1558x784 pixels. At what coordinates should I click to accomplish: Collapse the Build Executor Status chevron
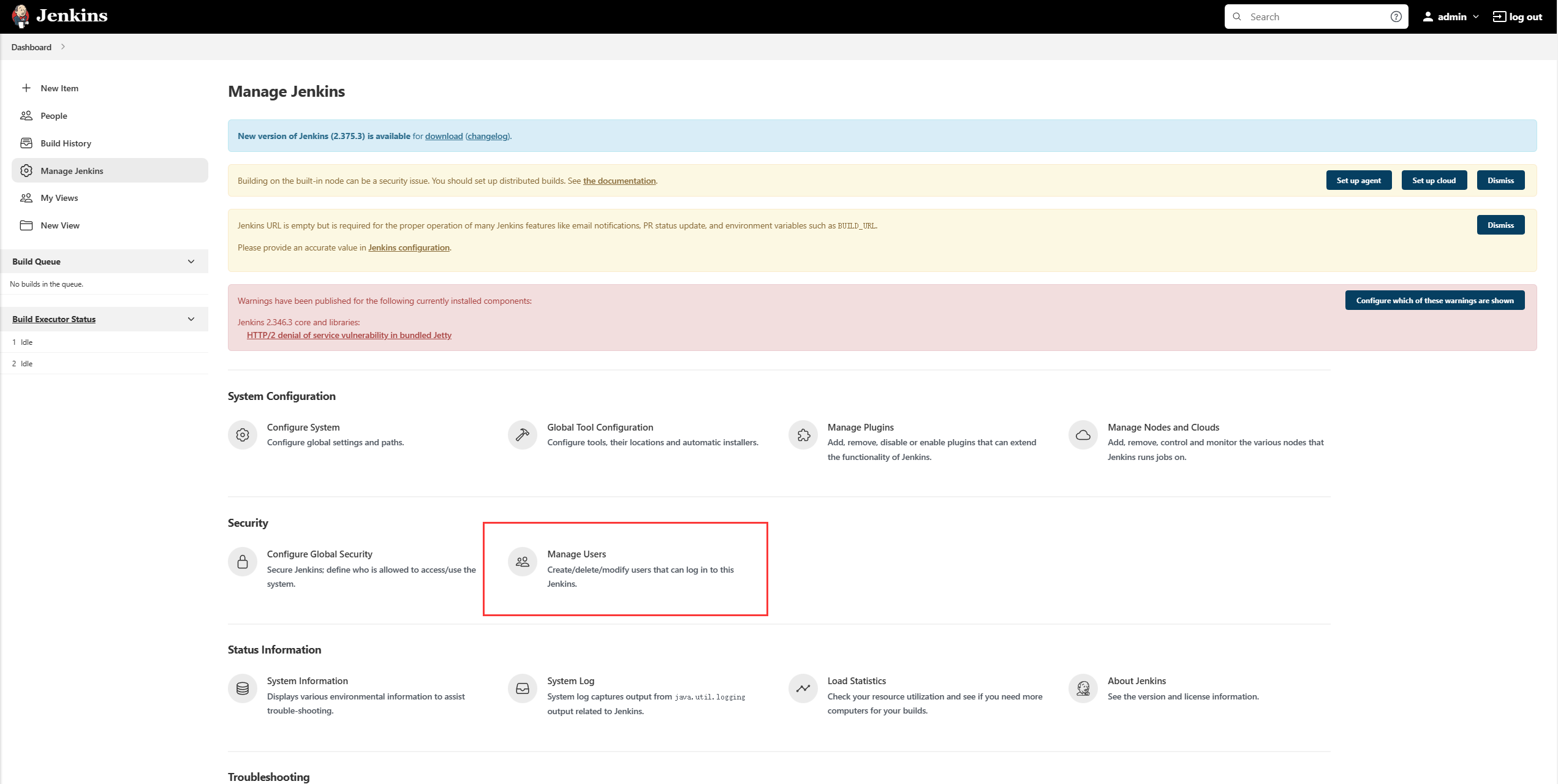191,319
